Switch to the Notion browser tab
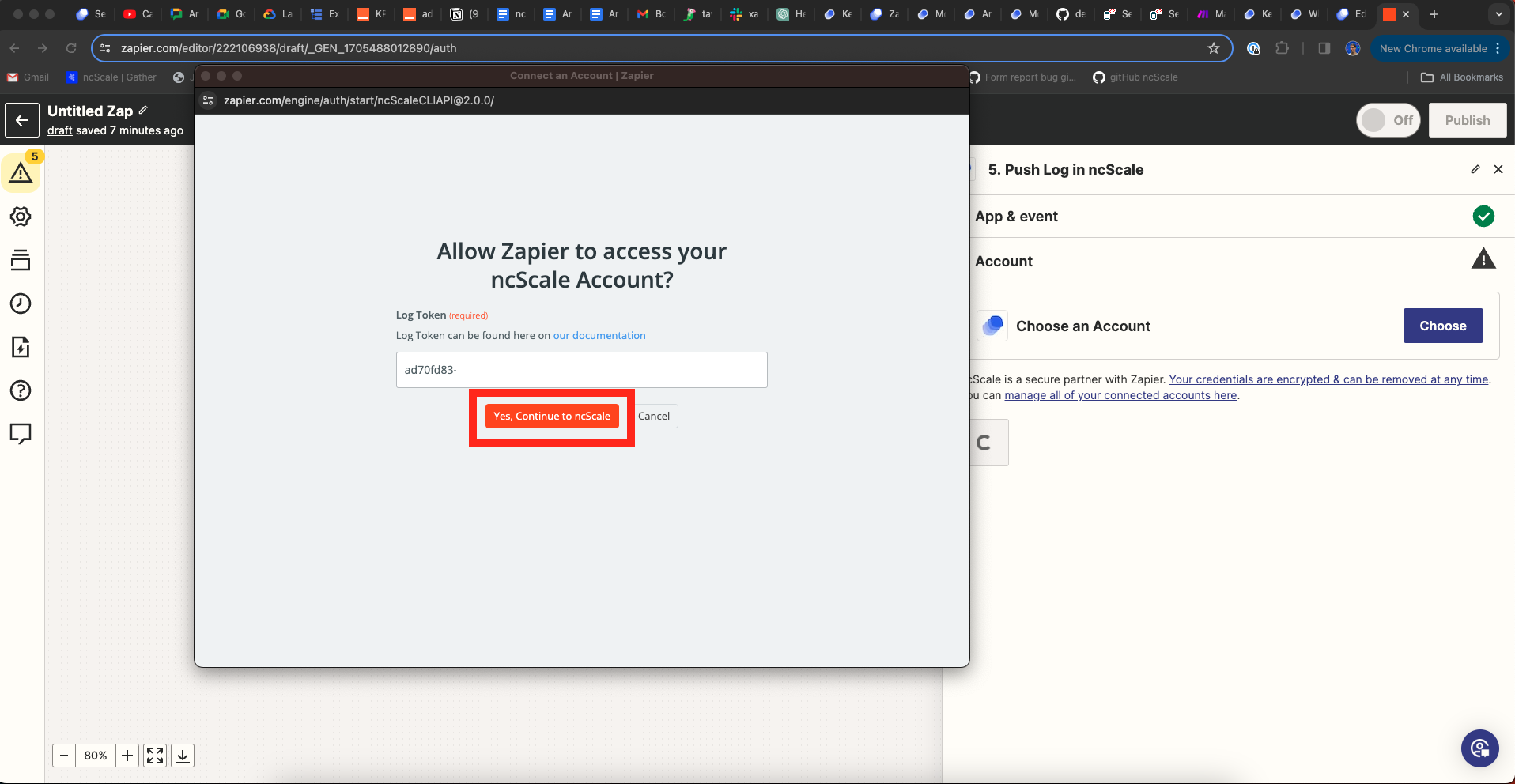 (x=464, y=14)
